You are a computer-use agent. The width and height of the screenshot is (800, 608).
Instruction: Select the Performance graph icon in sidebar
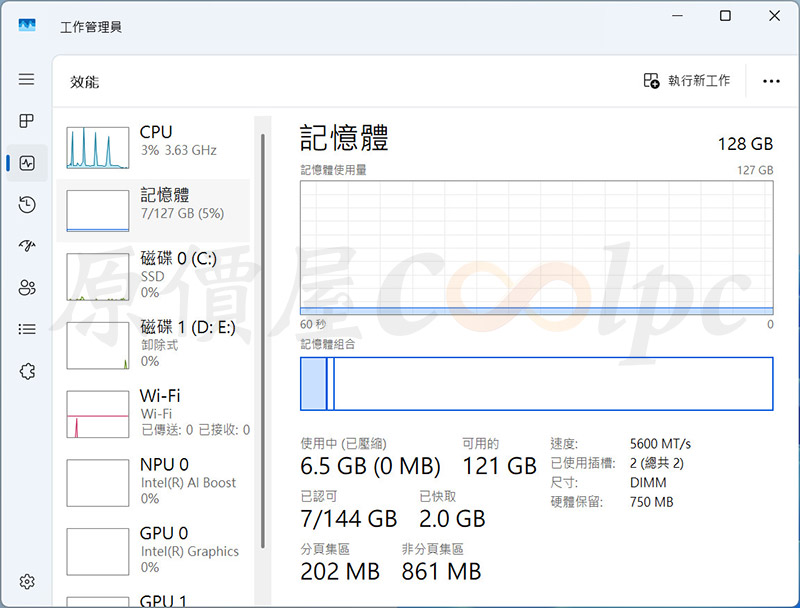coord(27,163)
